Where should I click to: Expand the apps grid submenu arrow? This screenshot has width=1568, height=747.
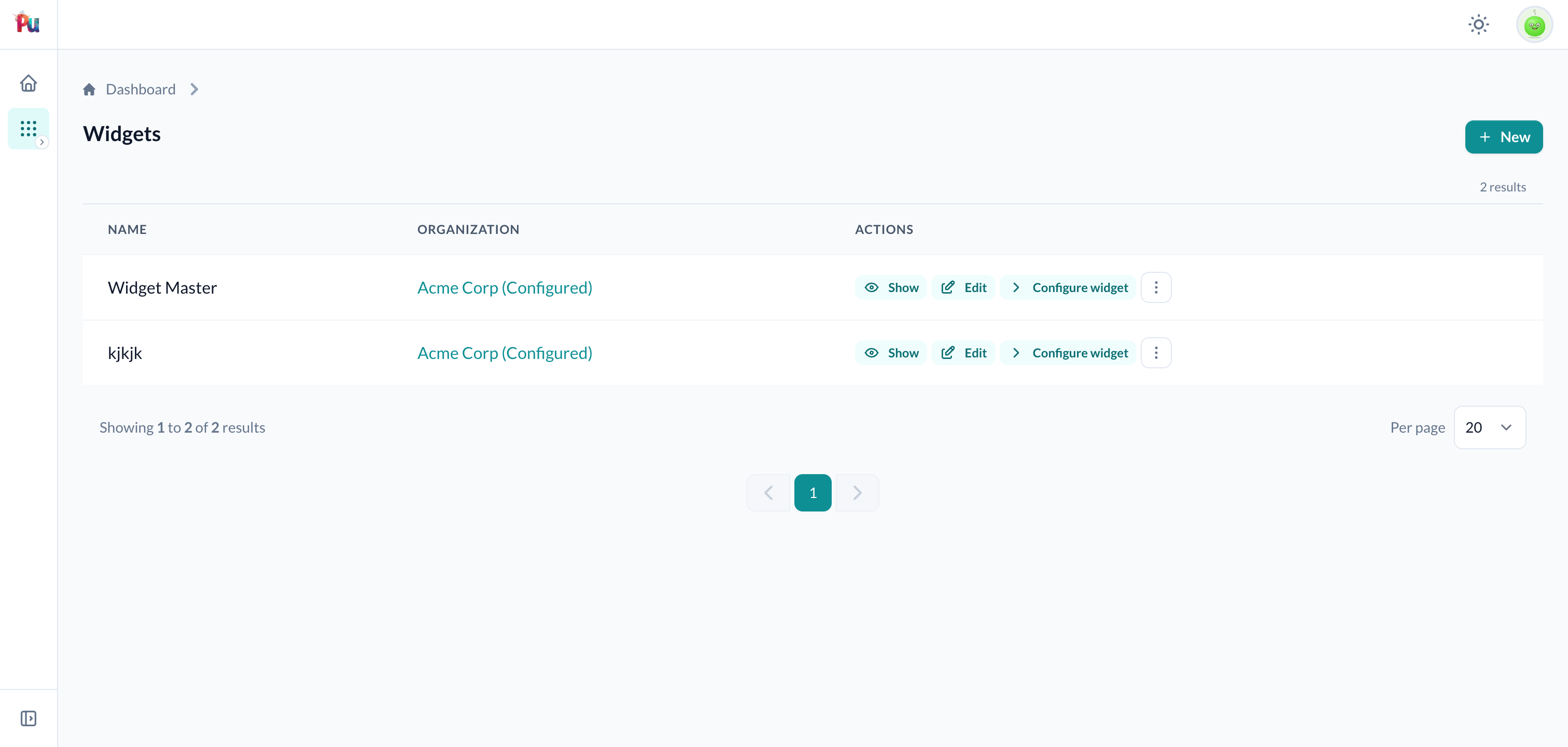point(41,142)
